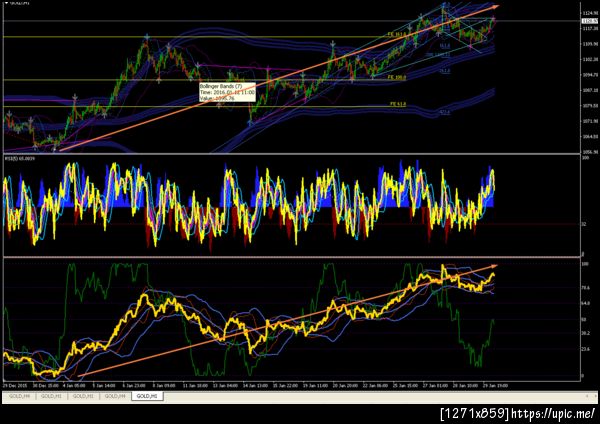
Task: Open the fourth chart tab GOLD,H4
Action: 115,396
